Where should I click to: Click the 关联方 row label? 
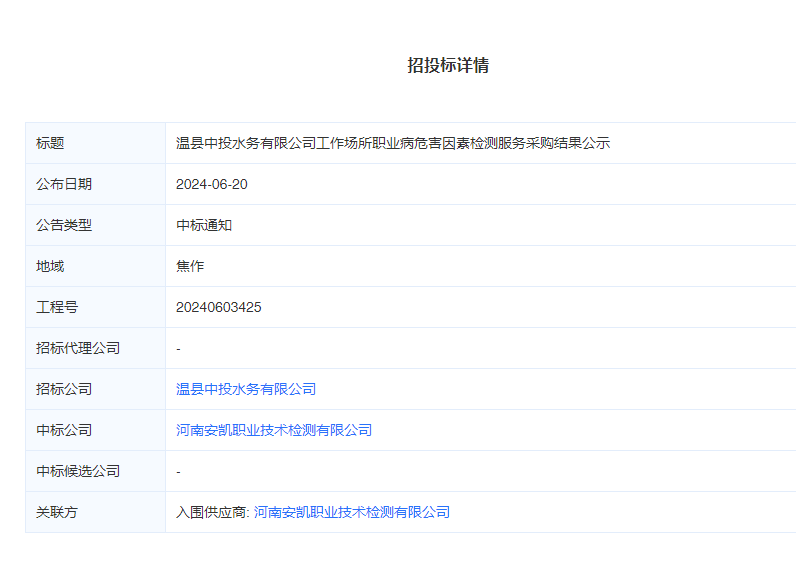tap(57, 512)
